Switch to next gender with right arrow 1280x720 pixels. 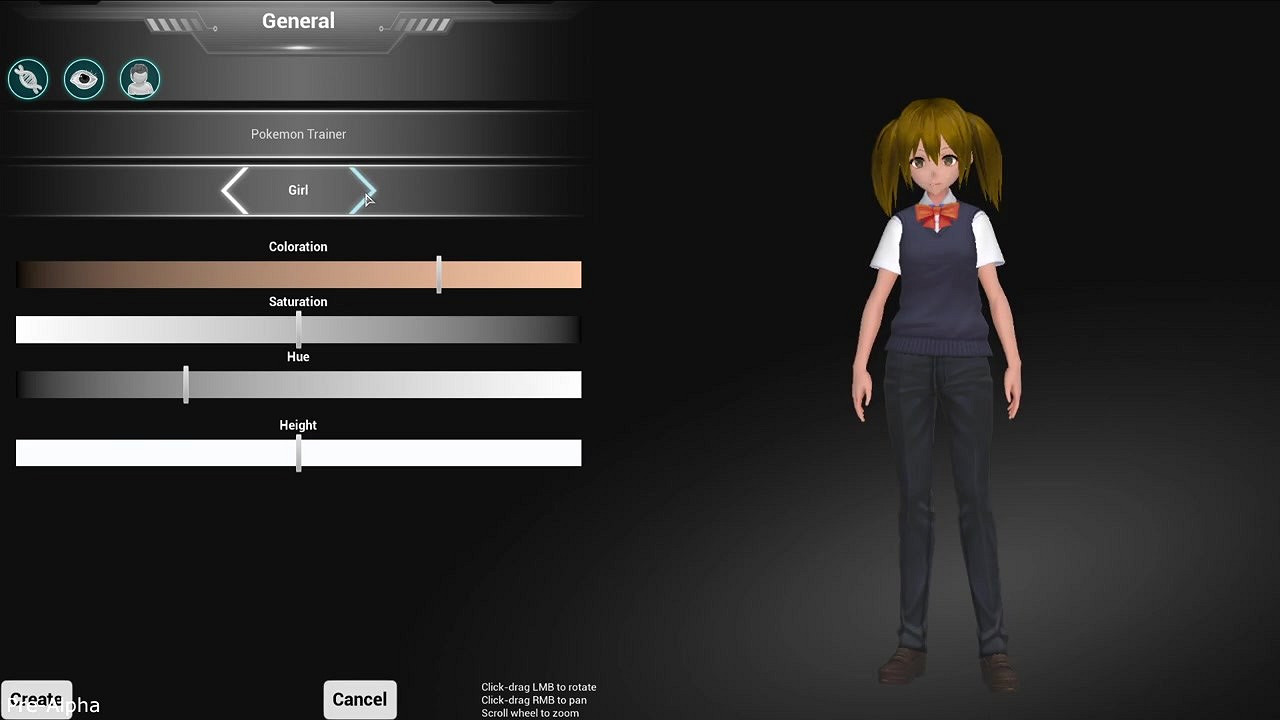click(x=362, y=190)
